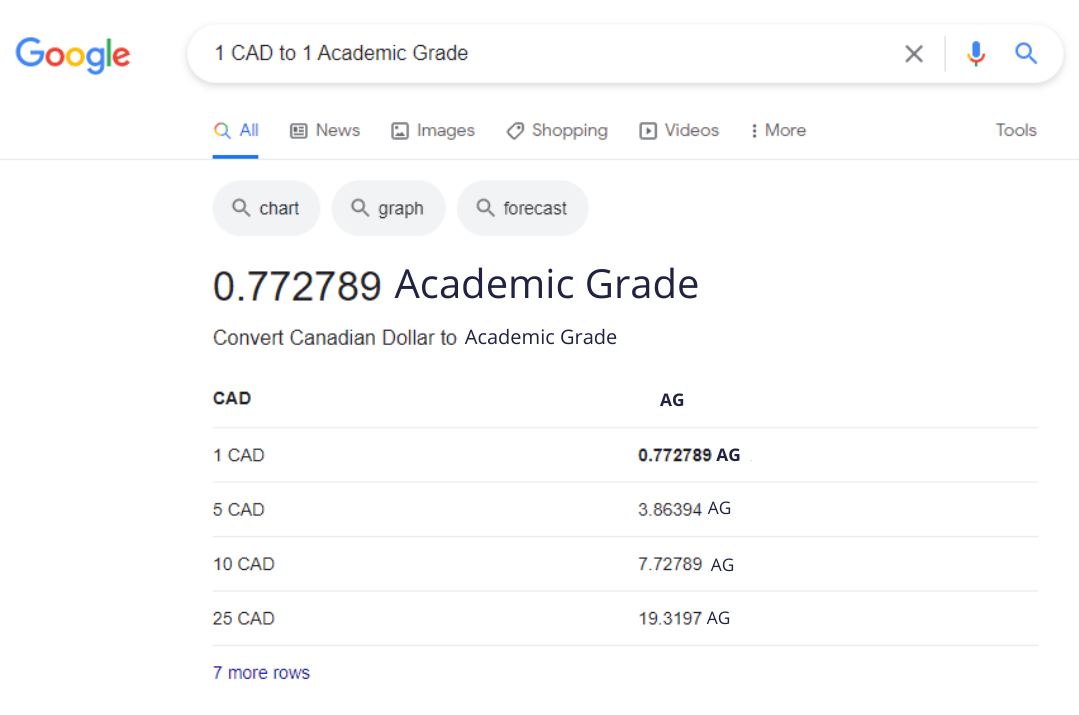The height and width of the screenshot is (715, 1079).
Task: Select the 7.72789 AG value
Action: tap(686, 564)
